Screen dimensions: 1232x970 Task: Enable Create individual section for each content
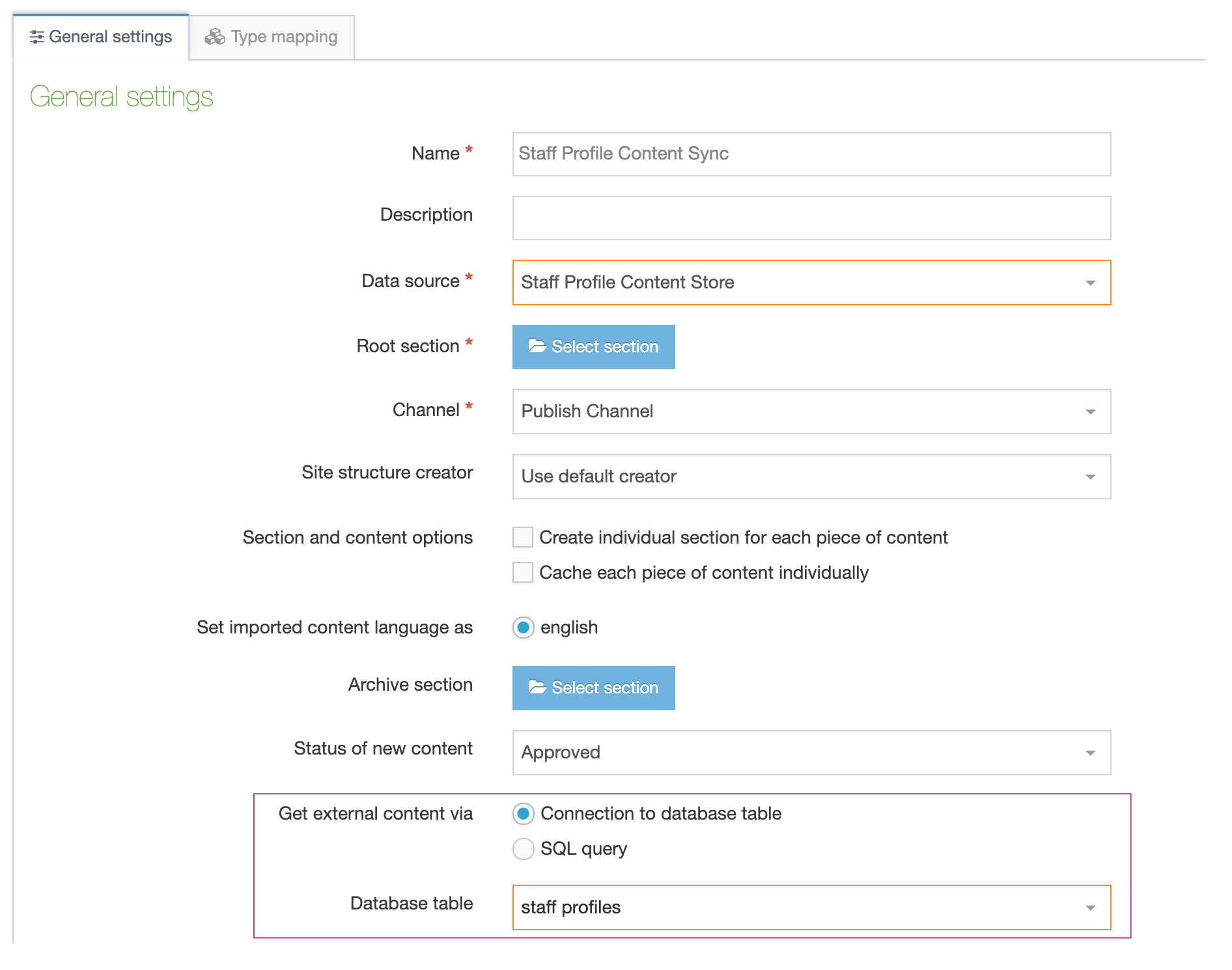tap(523, 538)
